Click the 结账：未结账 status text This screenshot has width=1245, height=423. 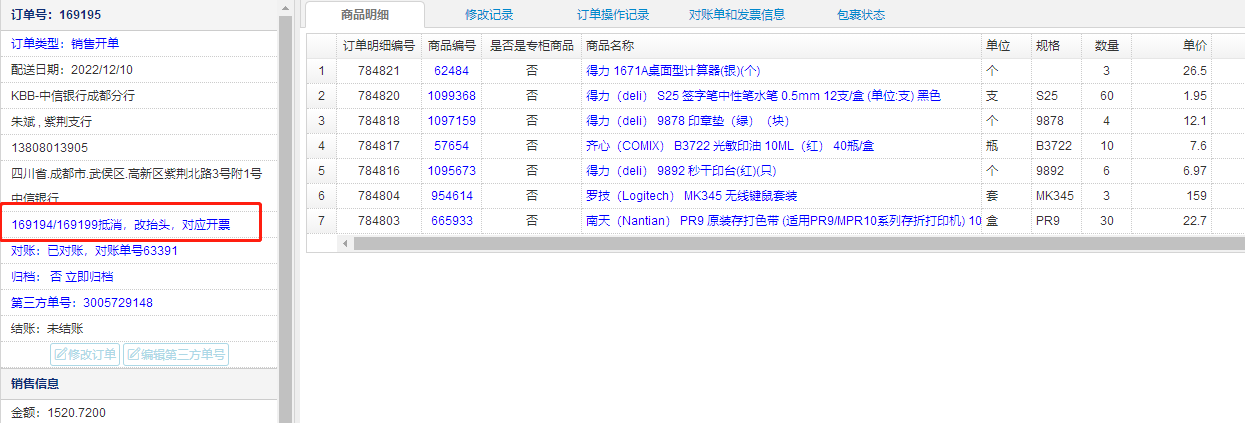(47, 328)
